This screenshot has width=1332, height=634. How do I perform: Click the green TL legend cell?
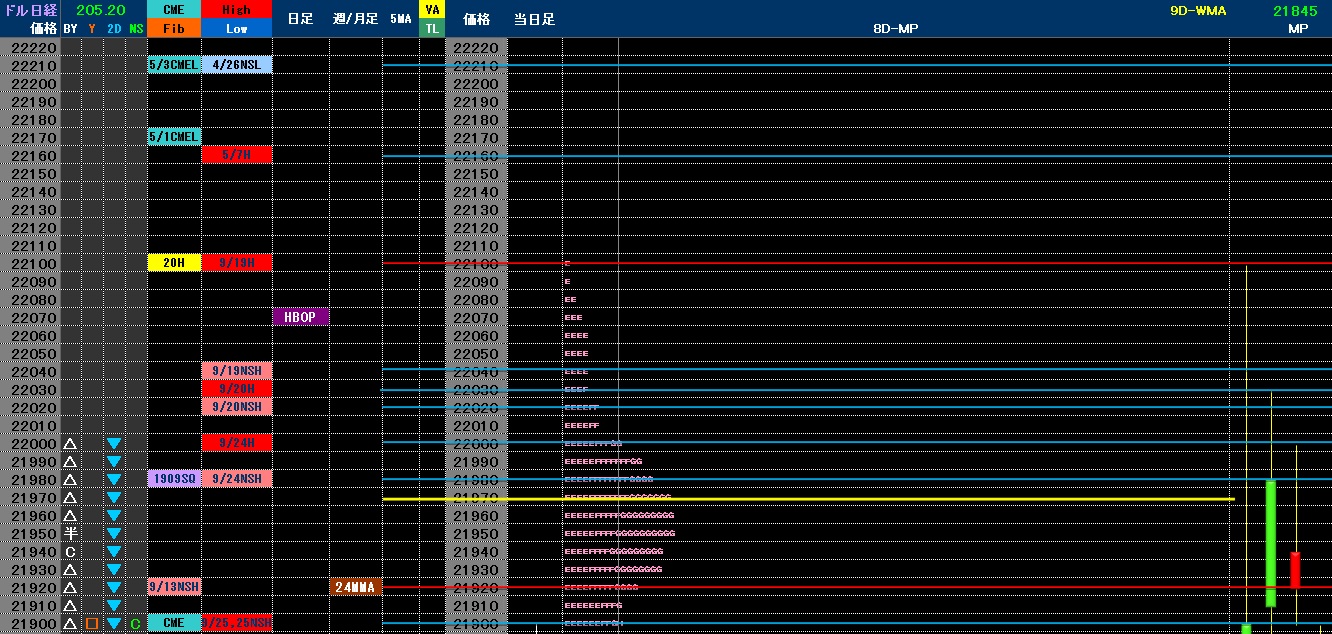(x=432, y=29)
